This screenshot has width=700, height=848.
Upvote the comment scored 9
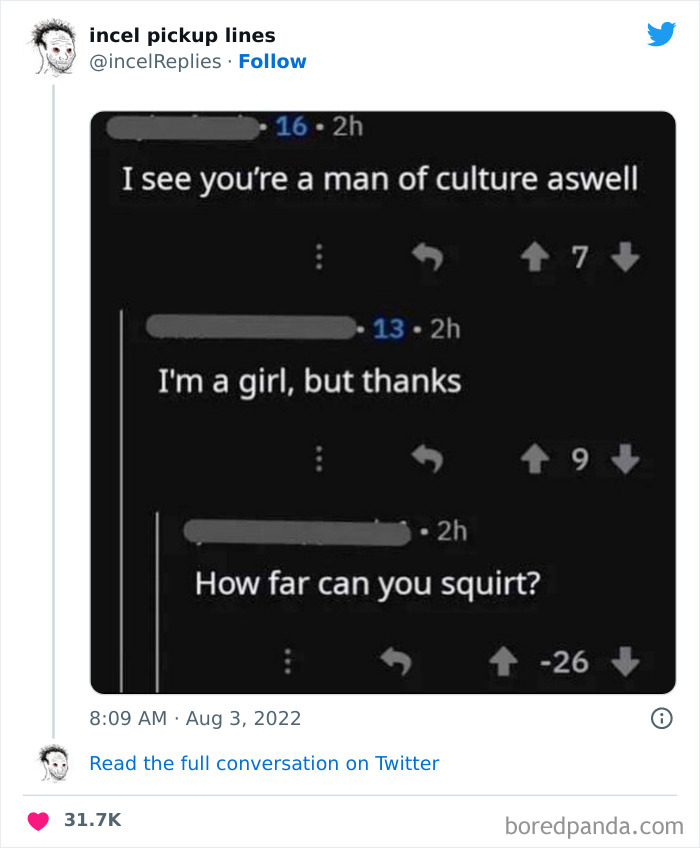536,459
